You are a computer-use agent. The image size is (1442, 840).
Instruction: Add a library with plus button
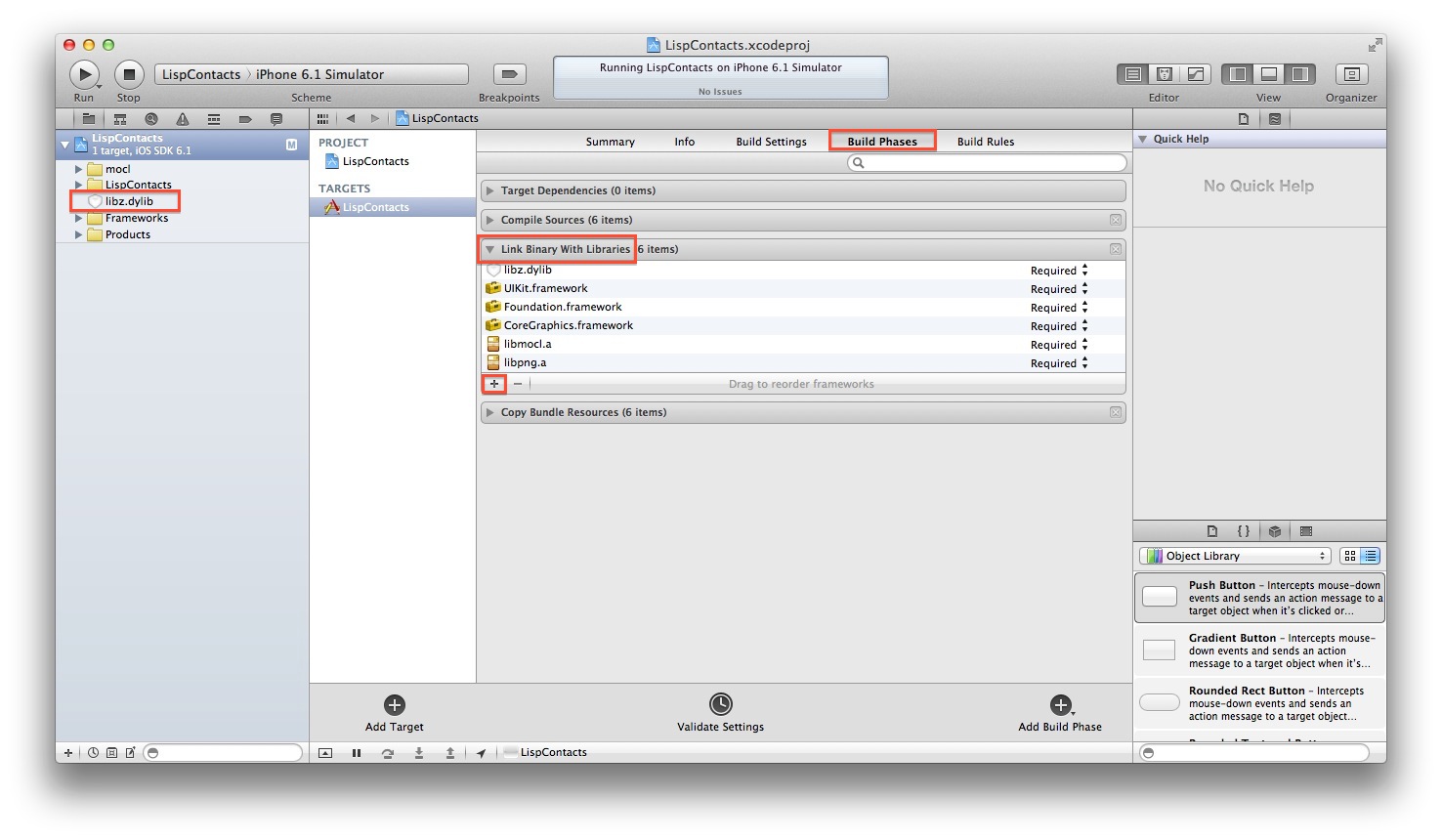coord(494,384)
